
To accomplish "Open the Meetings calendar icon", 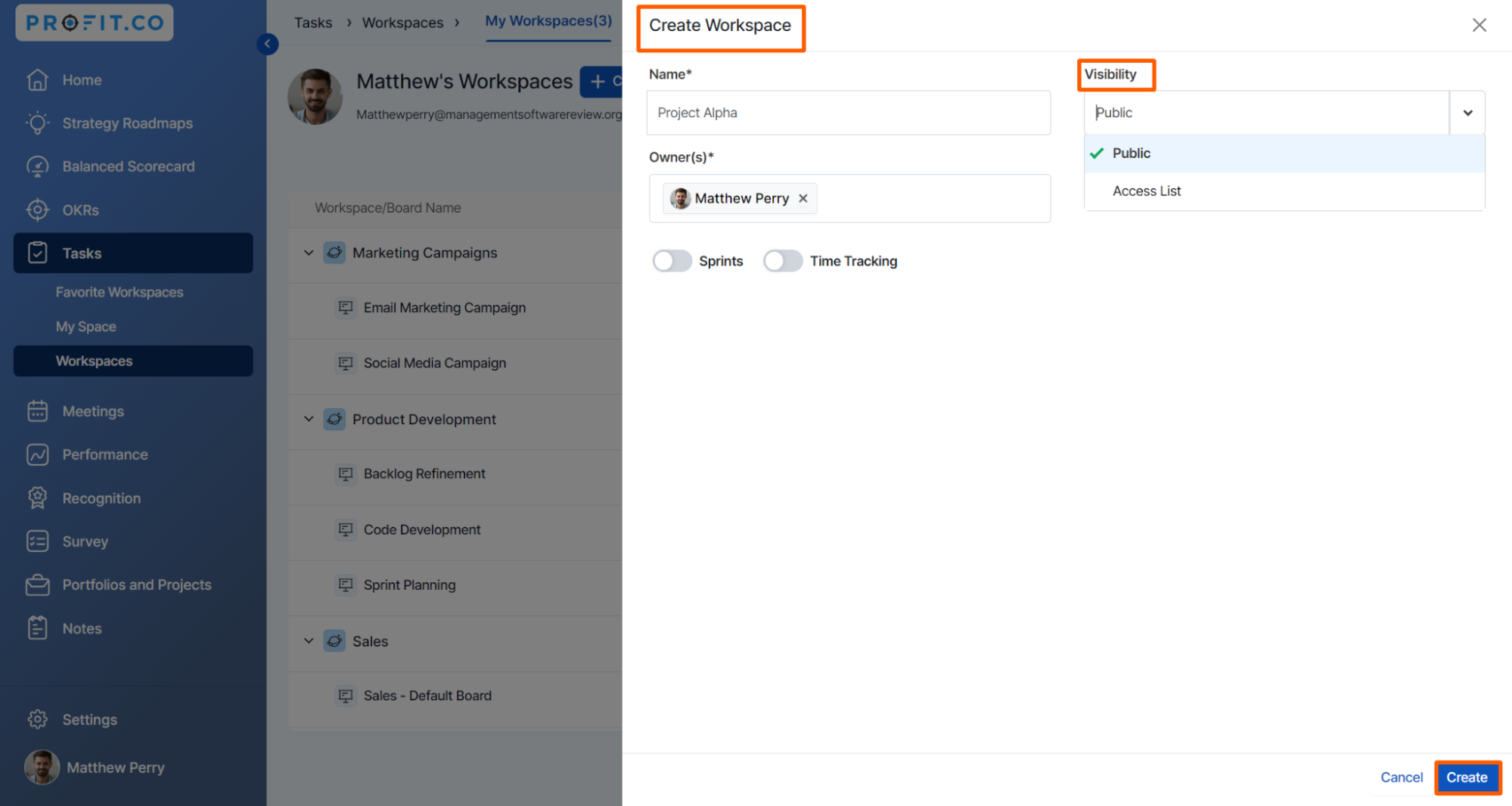I will 37,411.
